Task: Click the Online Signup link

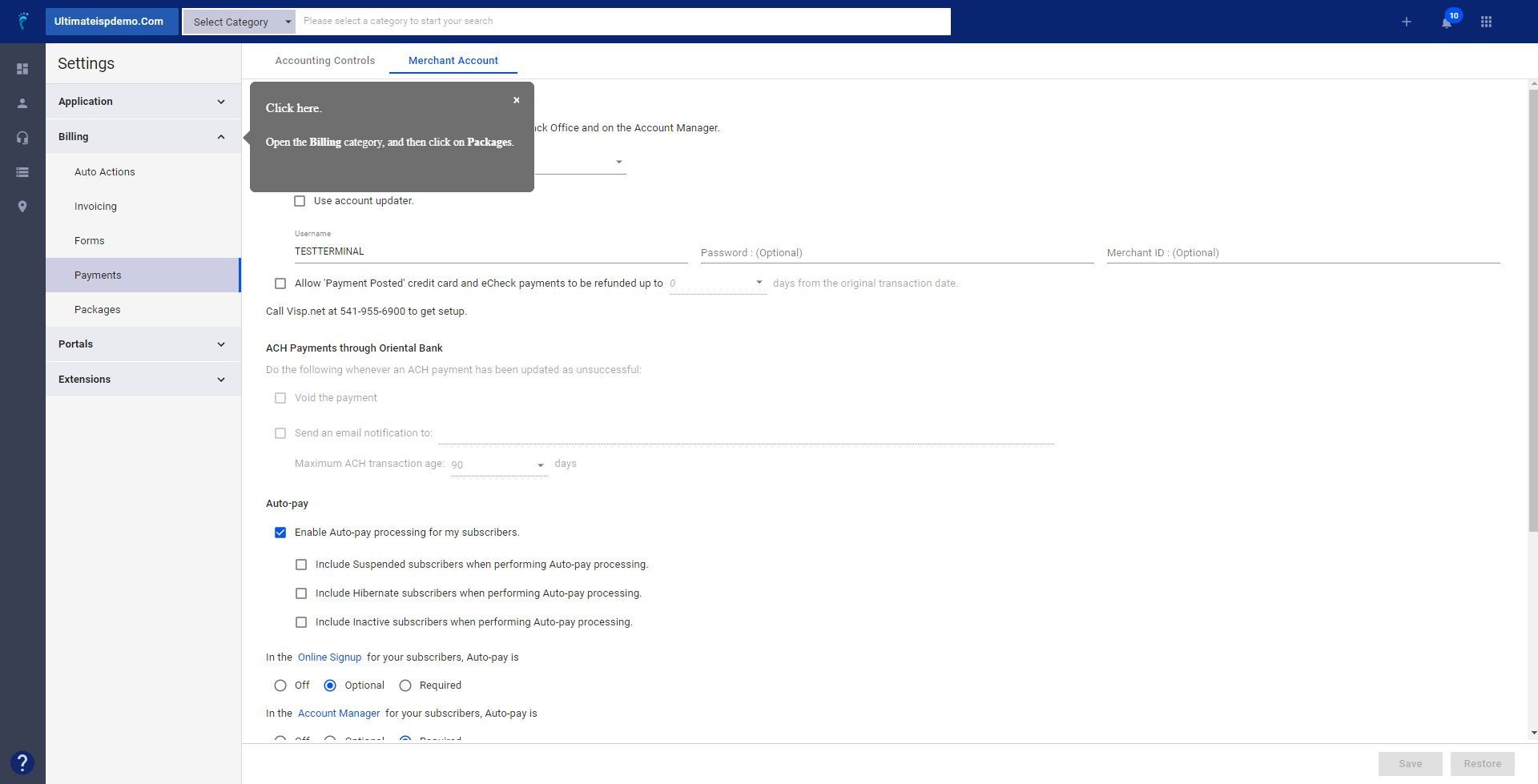Action: tap(329, 657)
